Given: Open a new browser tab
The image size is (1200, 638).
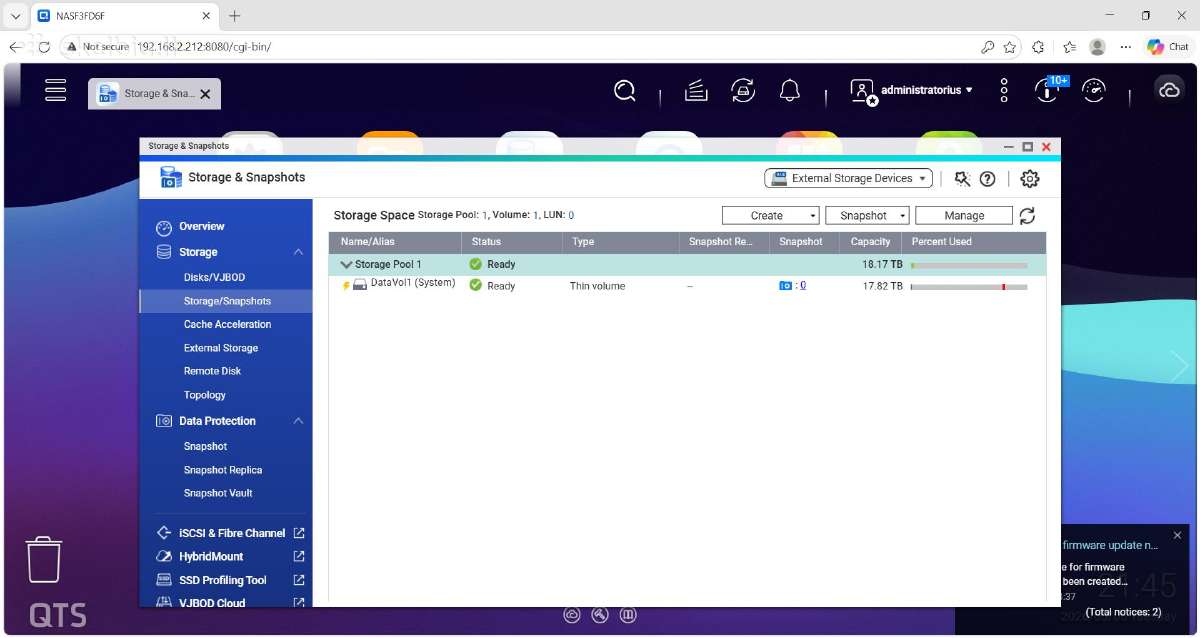Looking at the screenshot, I should tap(235, 16).
